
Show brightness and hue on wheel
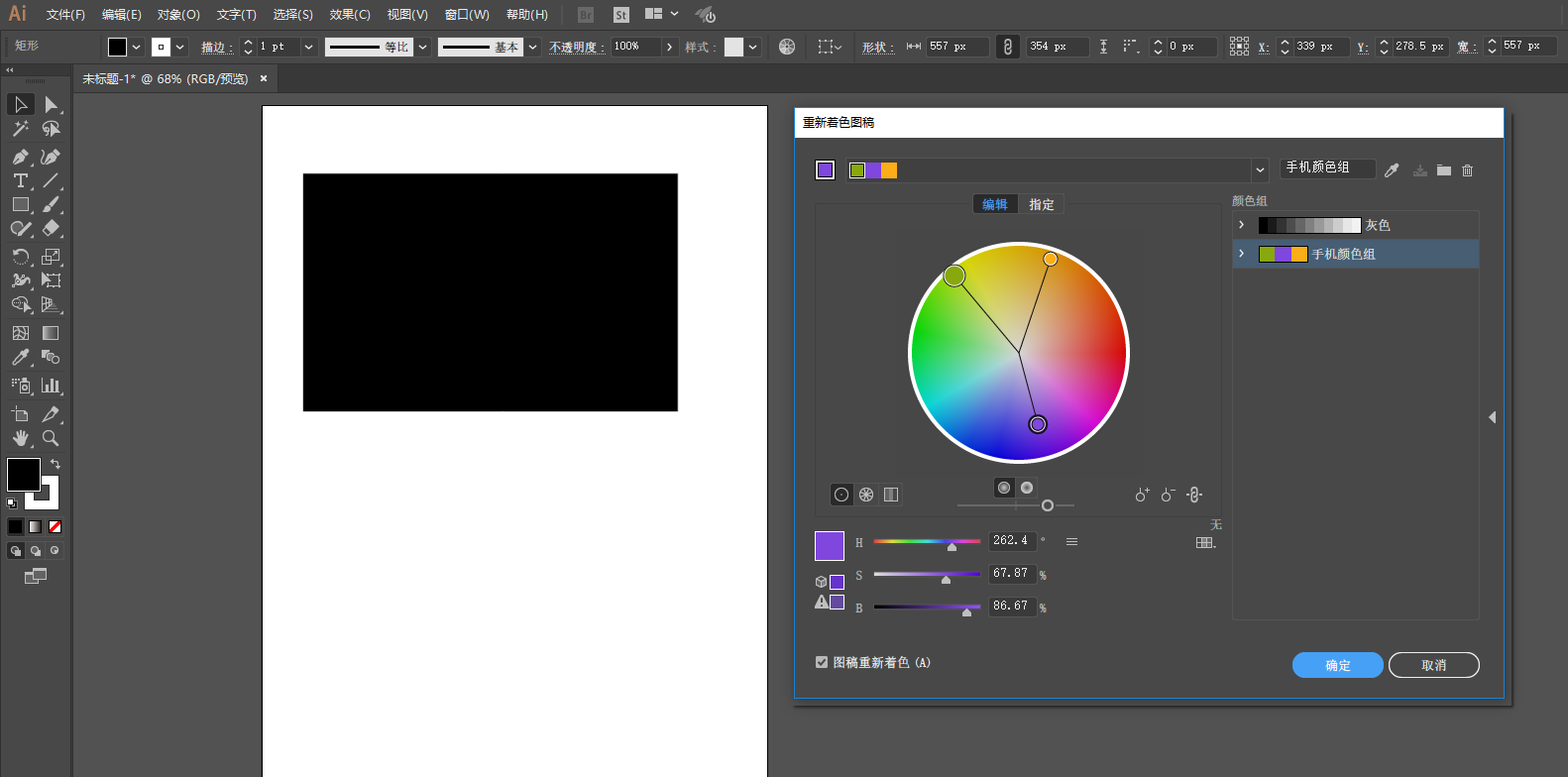[1027, 488]
